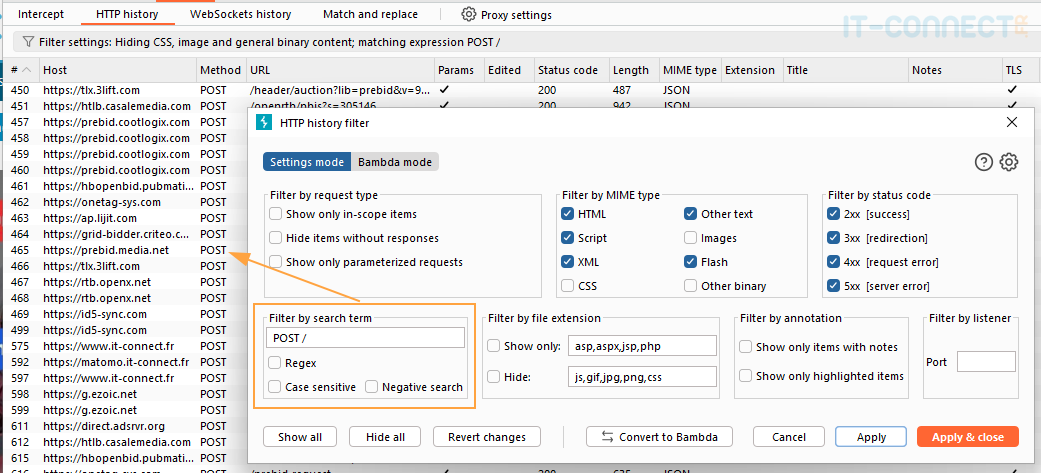Toggle the Images MIME type checkbox
The height and width of the screenshot is (473, 1041).
691,238
